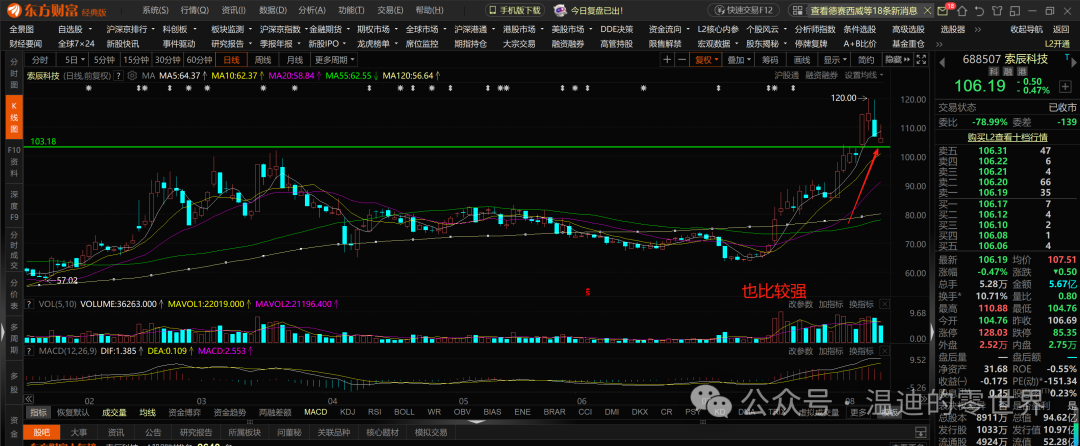Click 改参数 in VOL panel
The width and height of the screenshot is (1080, 446).
(800, 304)
